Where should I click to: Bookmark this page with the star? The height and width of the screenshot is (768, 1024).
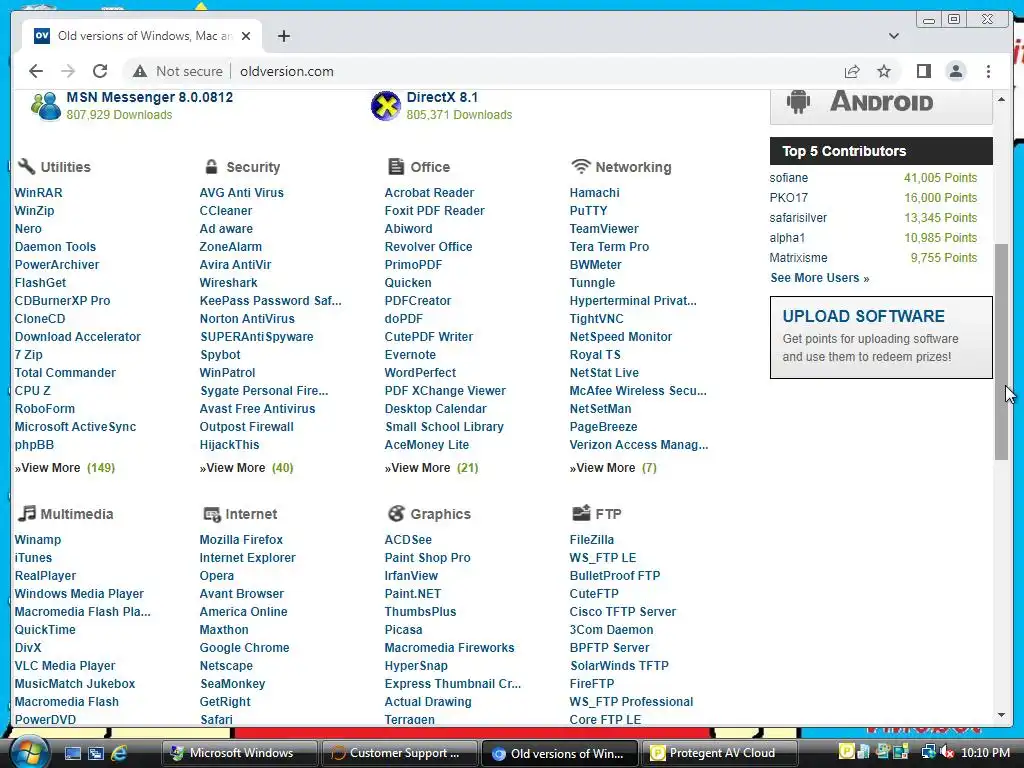[x=884, y=71]
